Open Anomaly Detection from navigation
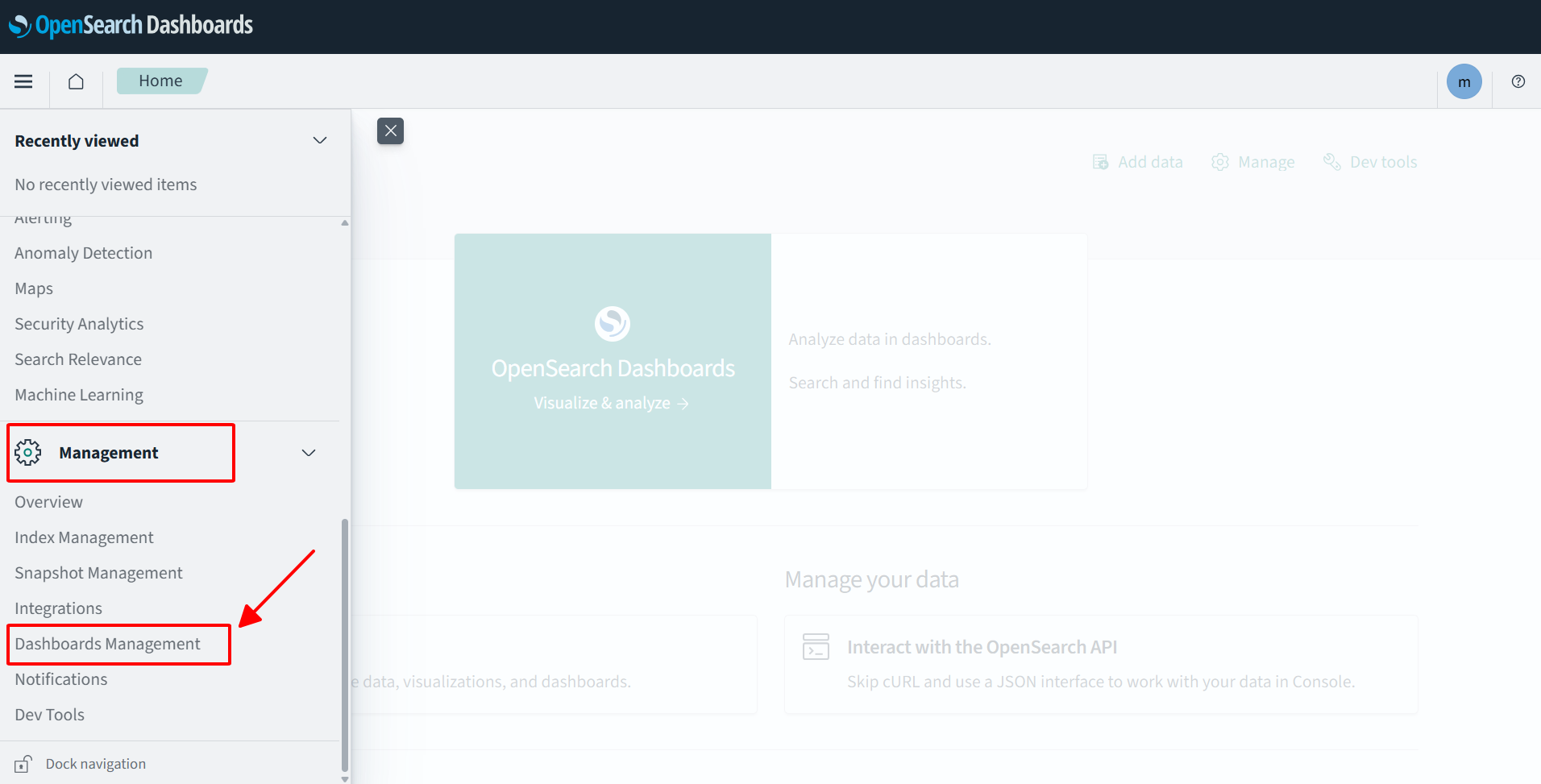Image resolution: width=1541 pixels, height=784 pixels. tap(83, 253)
